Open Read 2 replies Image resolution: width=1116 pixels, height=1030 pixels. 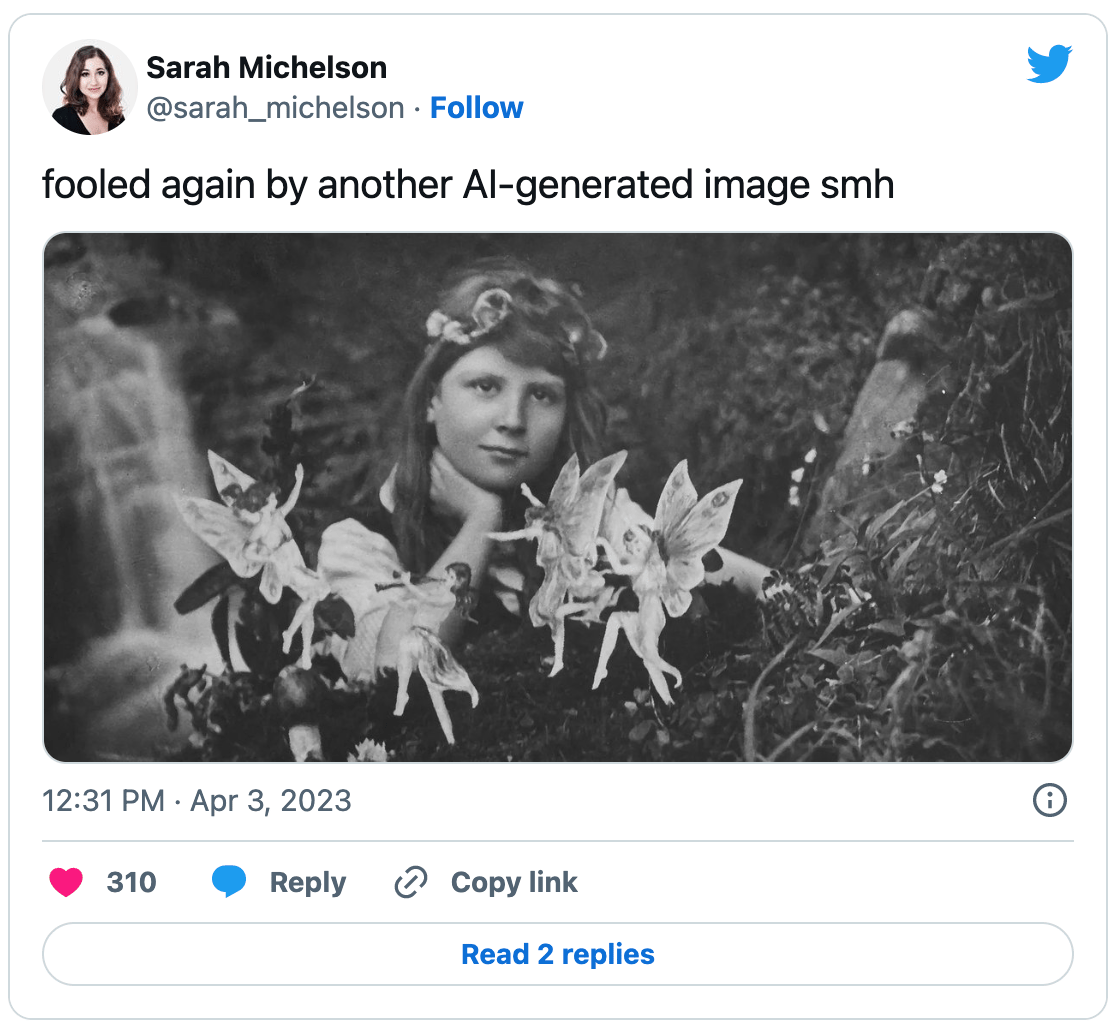pos(558,954)
